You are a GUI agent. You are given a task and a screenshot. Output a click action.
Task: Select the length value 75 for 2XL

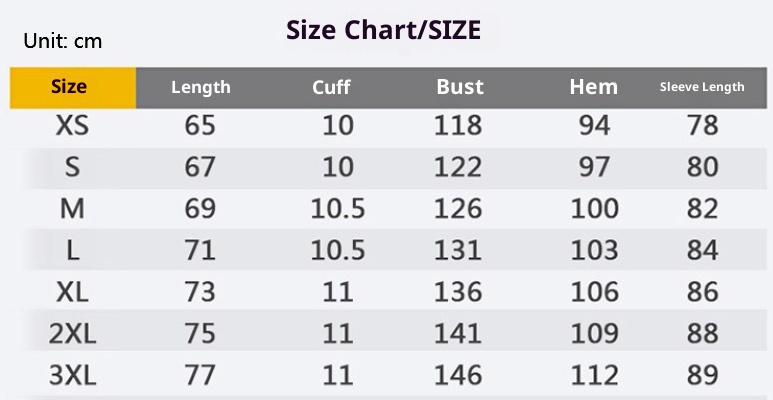[200, 334]
